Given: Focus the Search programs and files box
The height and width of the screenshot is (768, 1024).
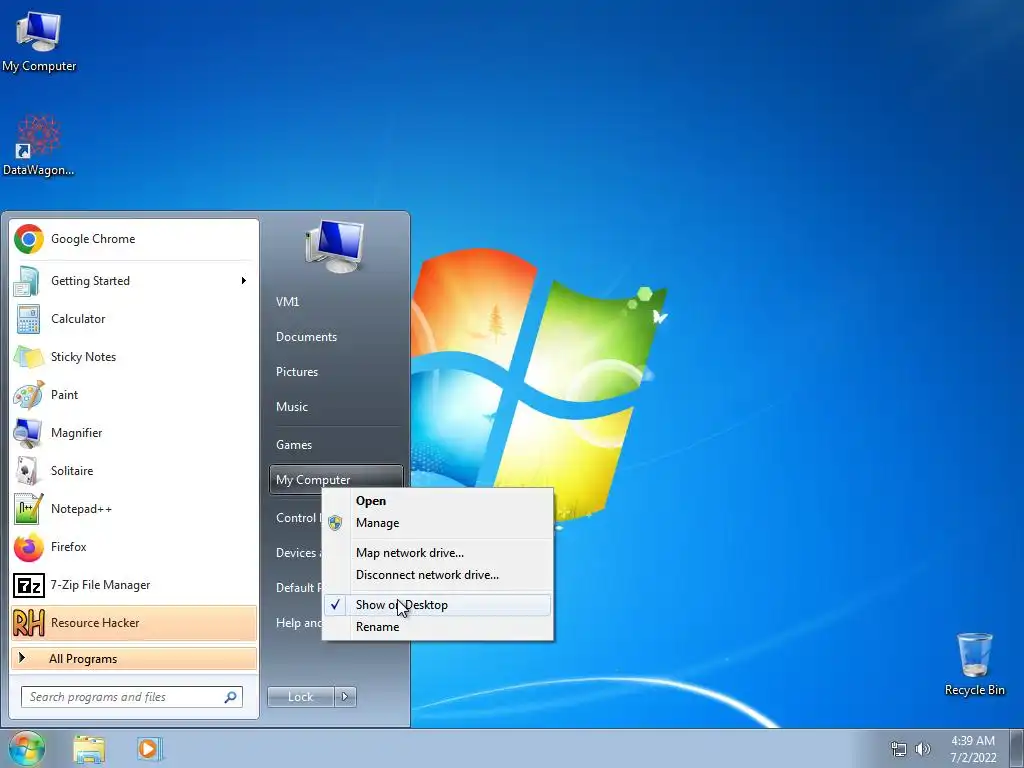Looking at the screenshot, I should click(132, 697).
